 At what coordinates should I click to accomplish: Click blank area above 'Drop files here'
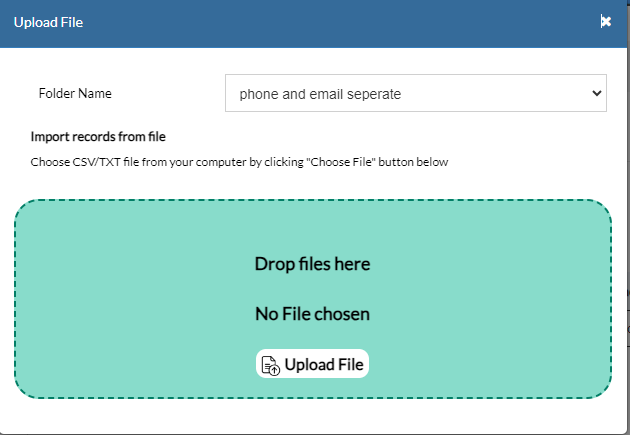click(x=312, y=228)
